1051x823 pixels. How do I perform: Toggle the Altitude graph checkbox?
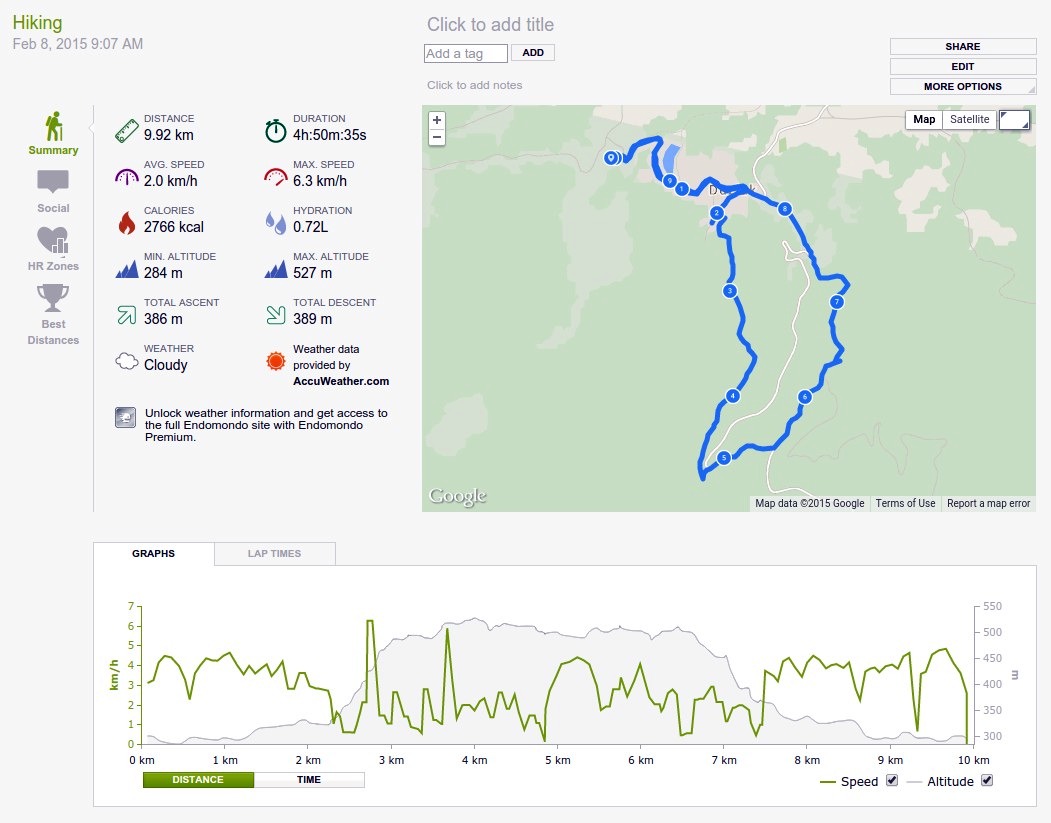click(987, 780)
